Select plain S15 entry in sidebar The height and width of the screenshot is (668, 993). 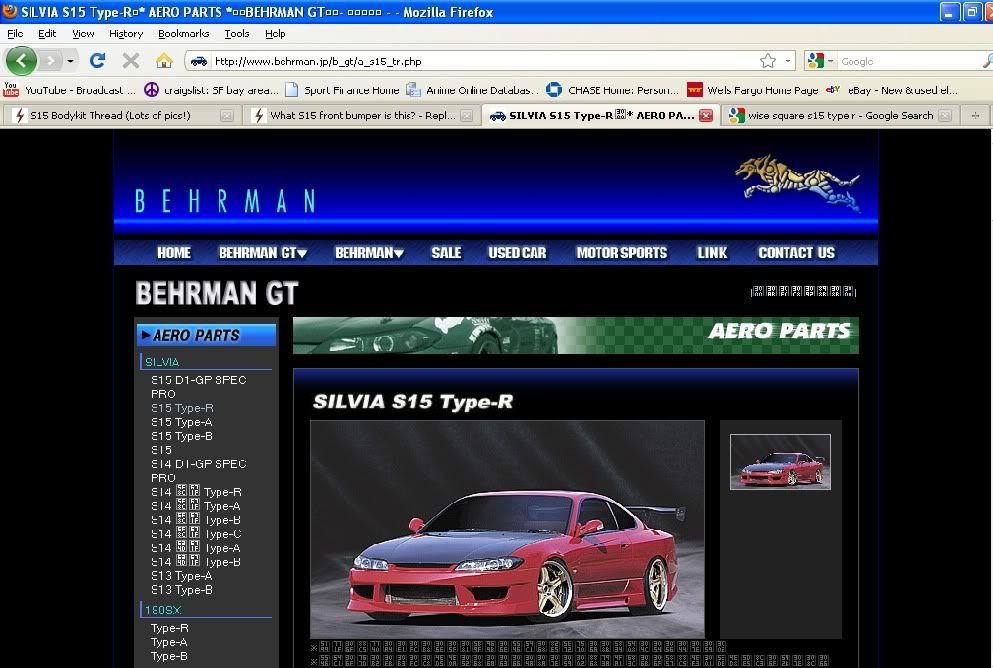click(x=161, y=450)
